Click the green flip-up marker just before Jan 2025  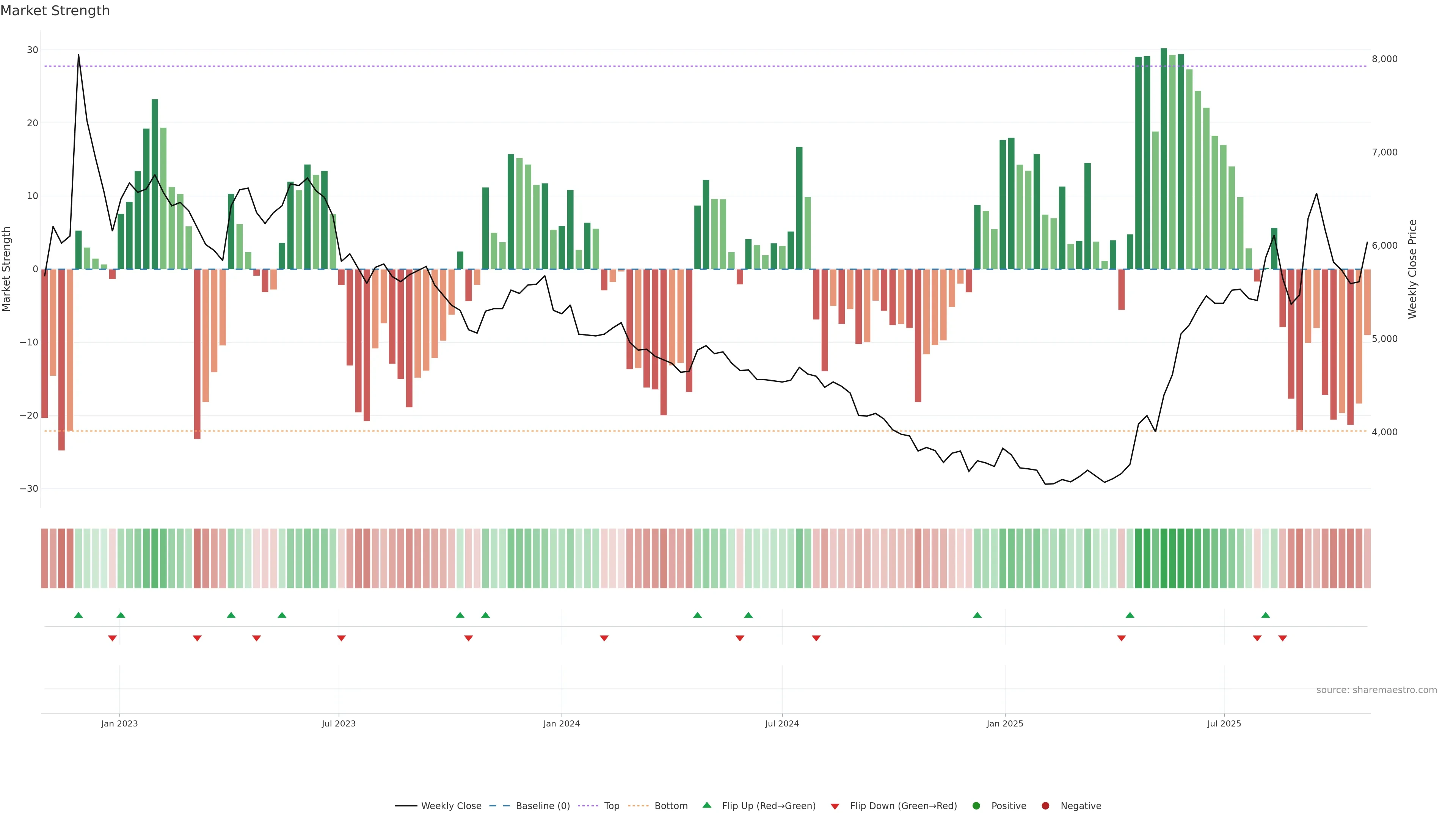977,615
